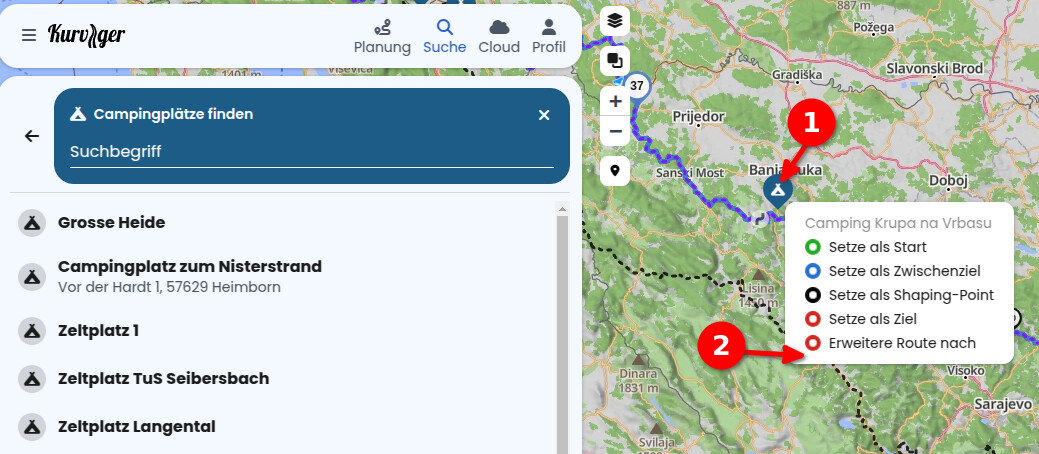Open the Profil tab

pyautogui.click(x=549, y=37)
